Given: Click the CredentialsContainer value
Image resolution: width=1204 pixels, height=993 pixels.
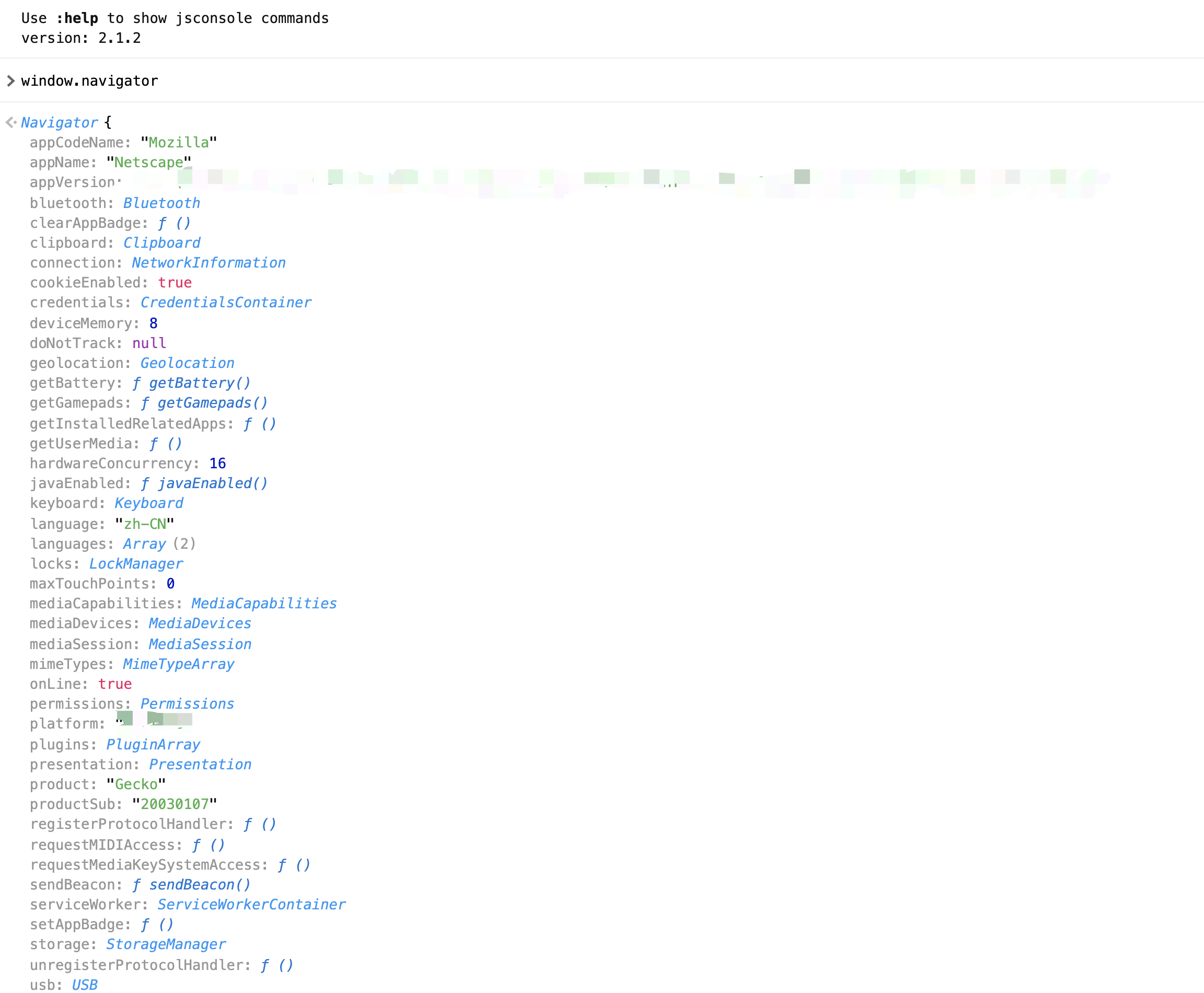Looking at the screenshot, I should point(225,303).
